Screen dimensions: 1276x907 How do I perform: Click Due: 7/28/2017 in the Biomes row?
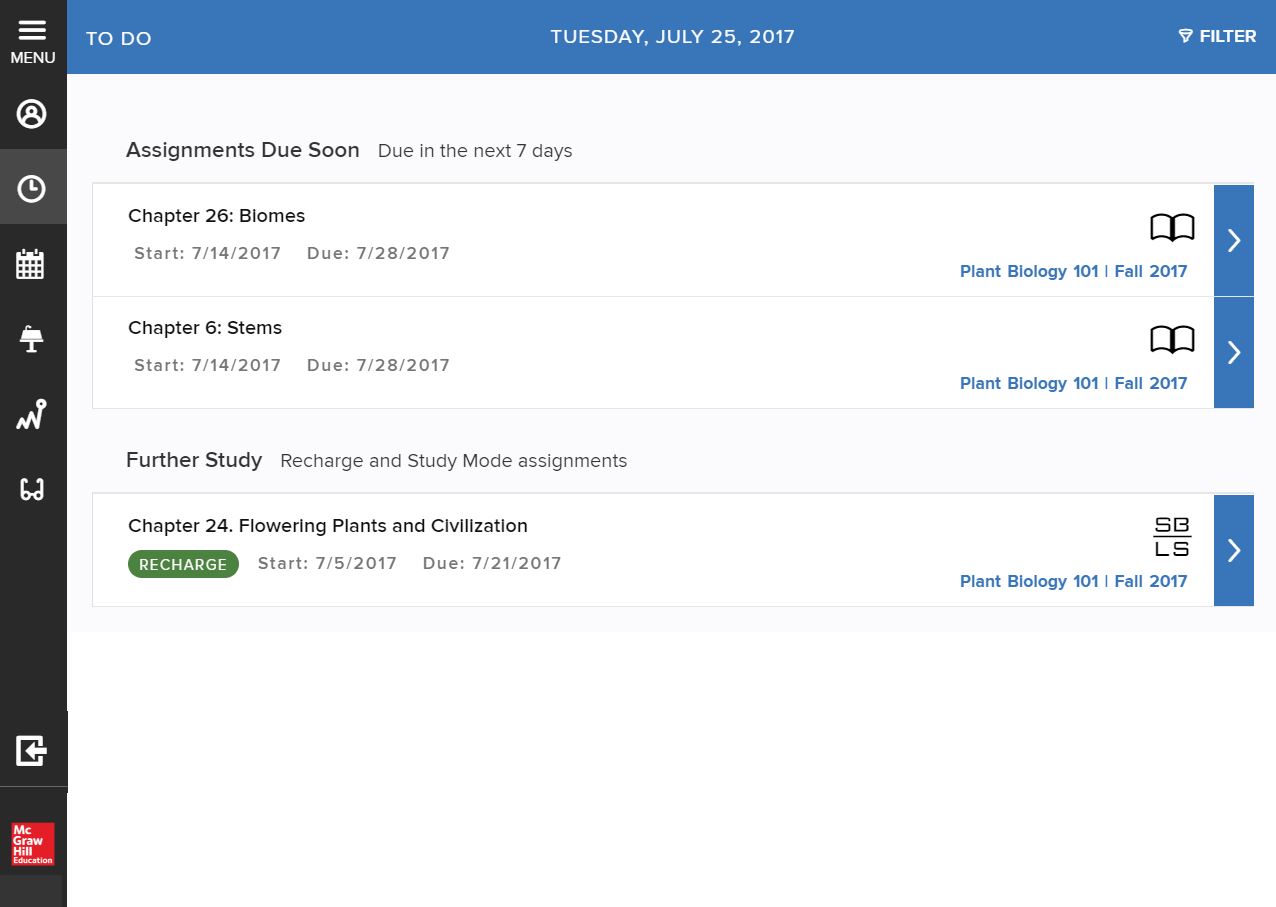pyautogui.click(x=378, y=253)
